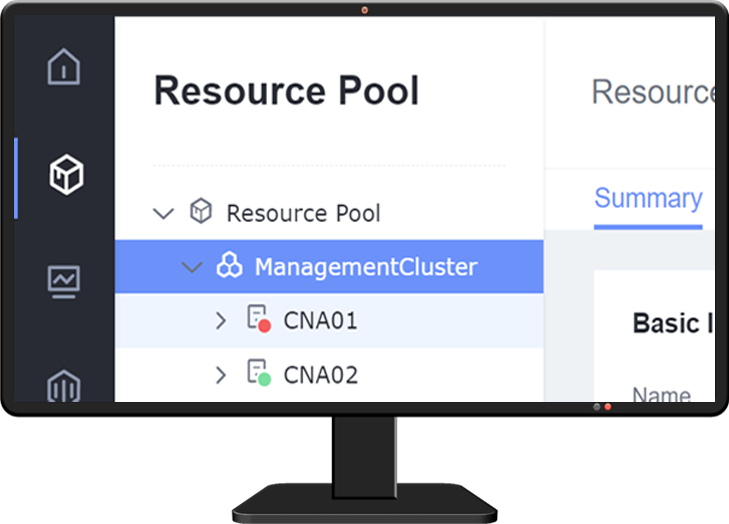The image size is (729, 524).
Task: Click the Resource Pool root tree label
Action: [303, 213]
